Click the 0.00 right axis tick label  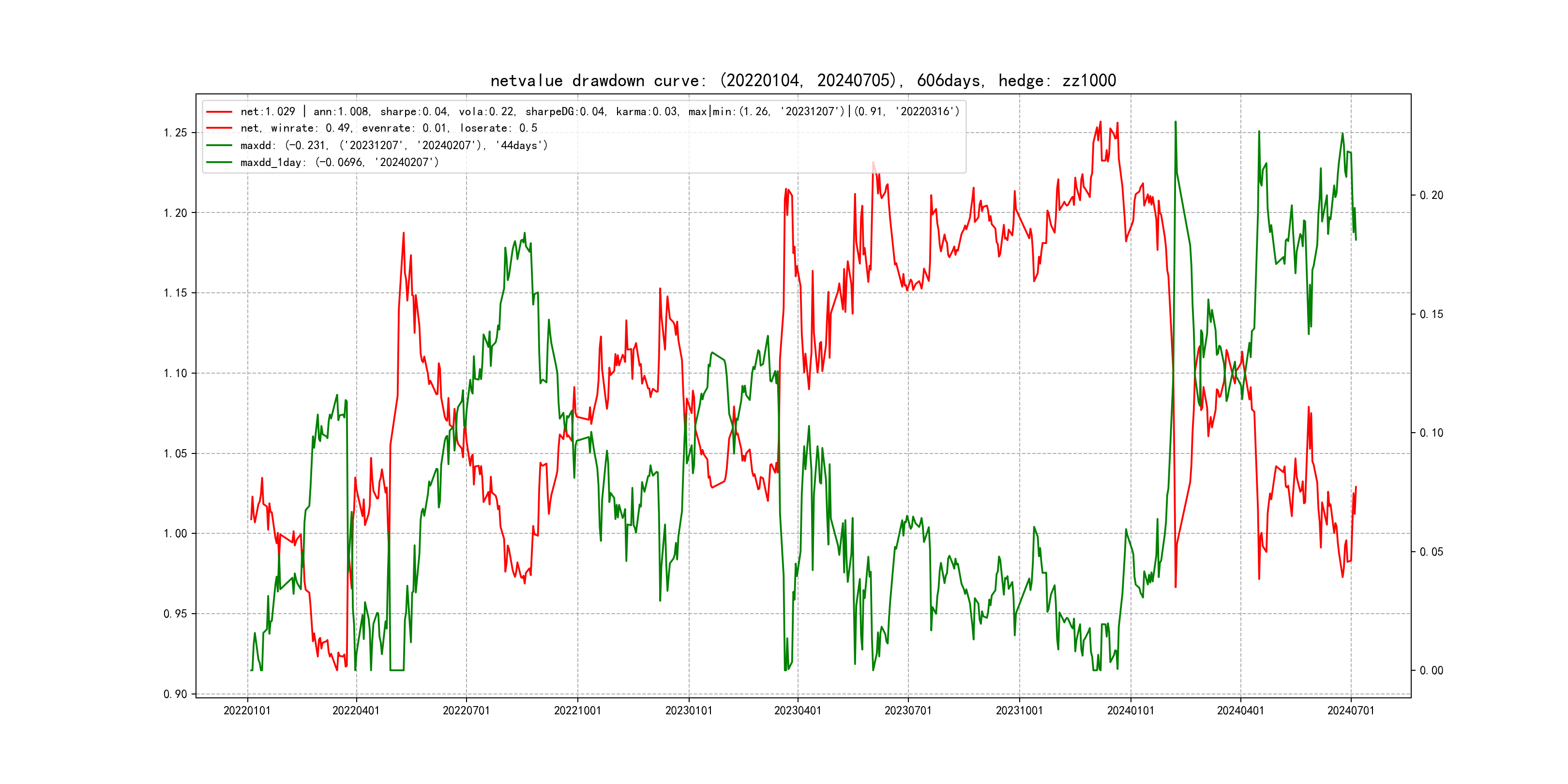(x=1431, y=670)
